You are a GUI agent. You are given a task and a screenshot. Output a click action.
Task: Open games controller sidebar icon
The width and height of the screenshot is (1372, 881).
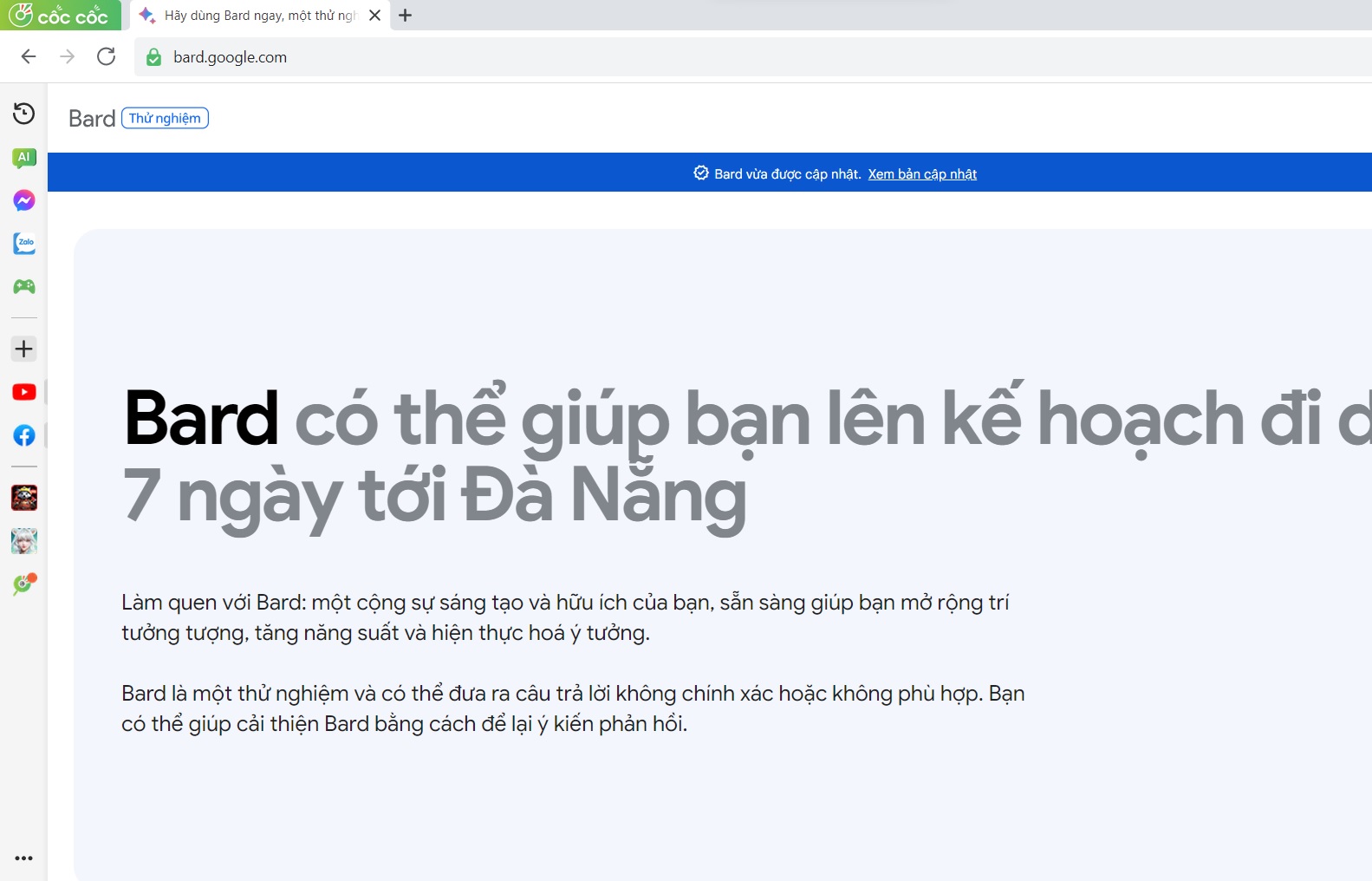(x=24, y=286)
